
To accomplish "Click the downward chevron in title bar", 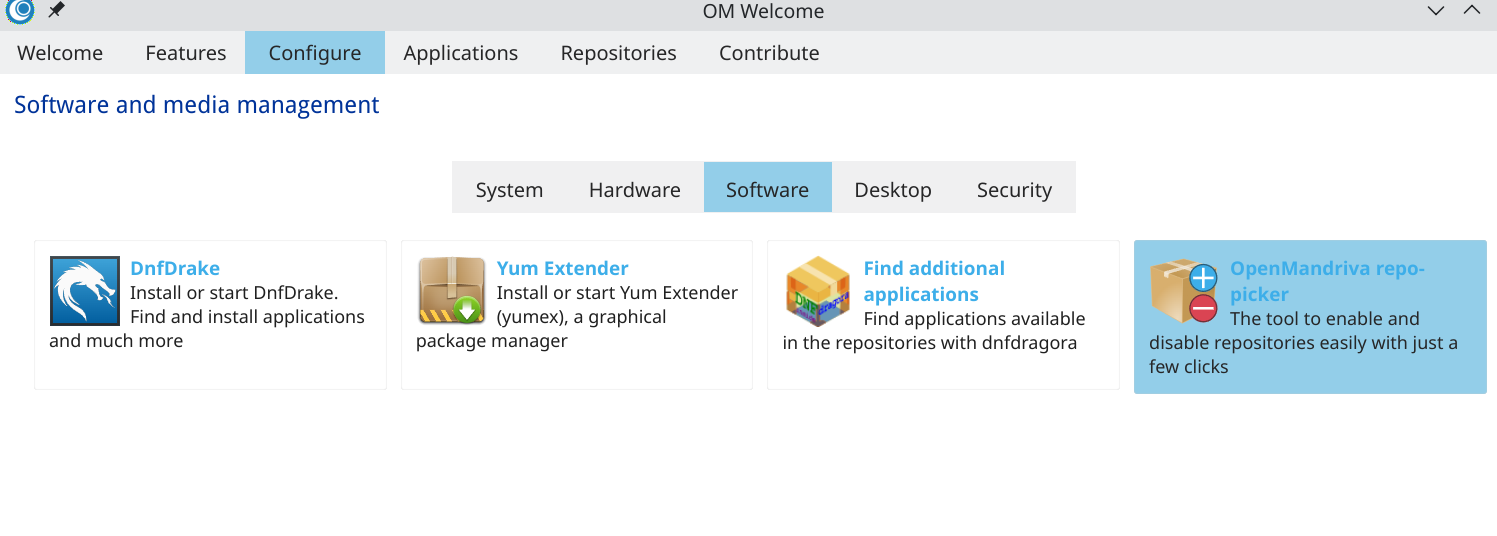I will point(1436,11).
